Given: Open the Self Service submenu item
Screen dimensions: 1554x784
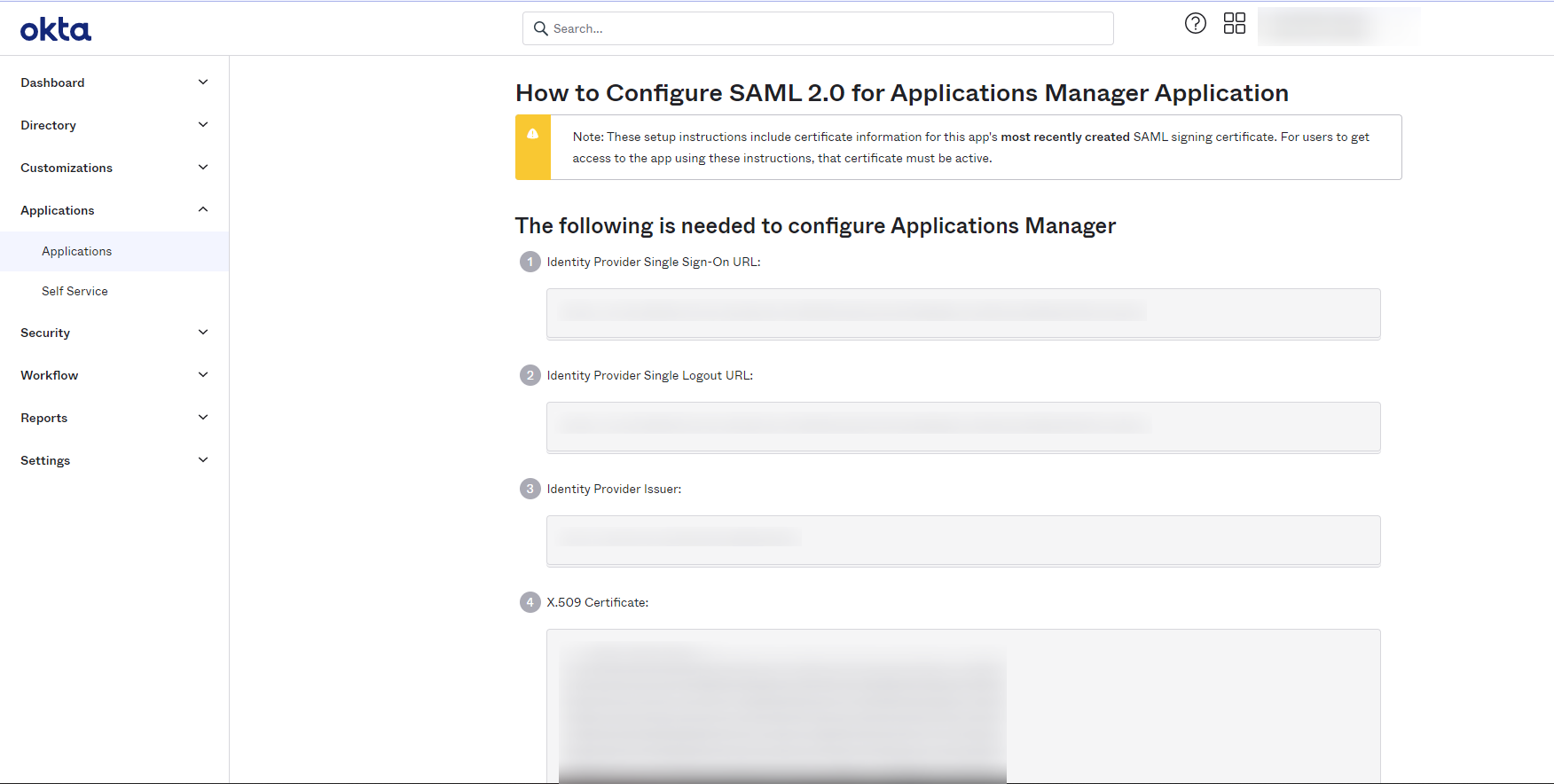Looking at the screenshot, I should pos(75,292).
